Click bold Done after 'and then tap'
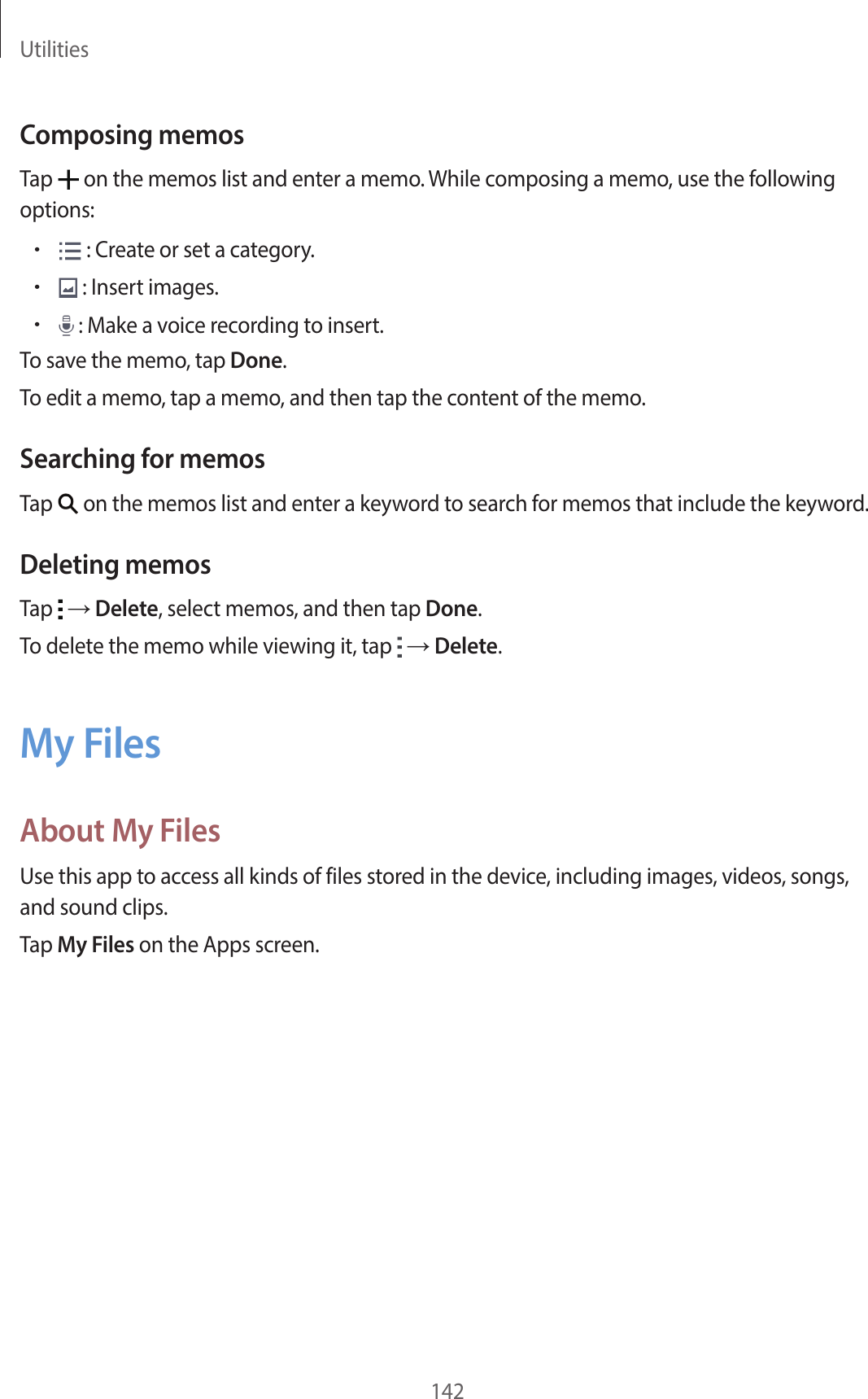Screen dimensions: 868x1399 [451, 609]
